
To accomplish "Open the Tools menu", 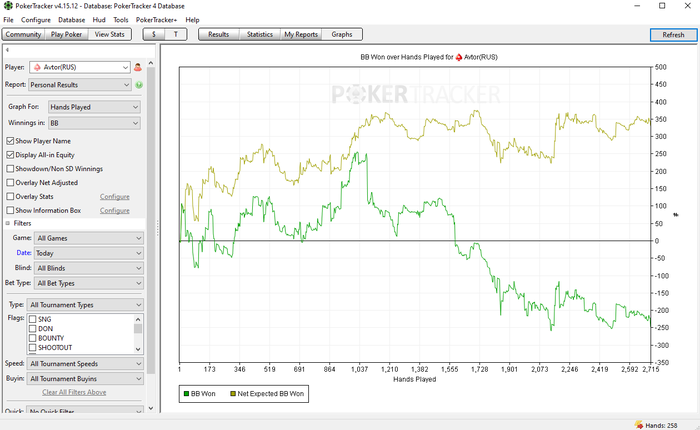I will [x=121, y=20].
